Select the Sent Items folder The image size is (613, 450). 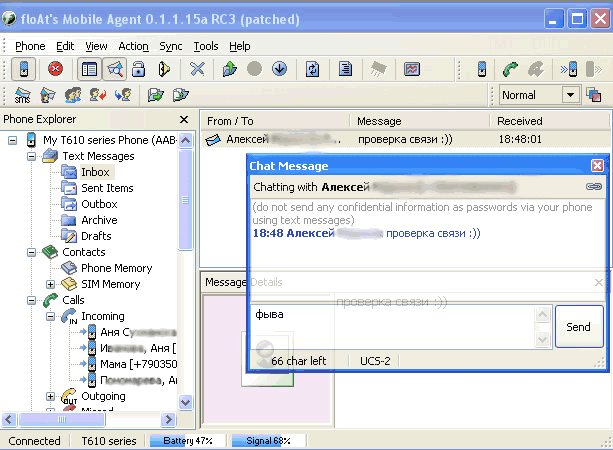coord(107,188)
